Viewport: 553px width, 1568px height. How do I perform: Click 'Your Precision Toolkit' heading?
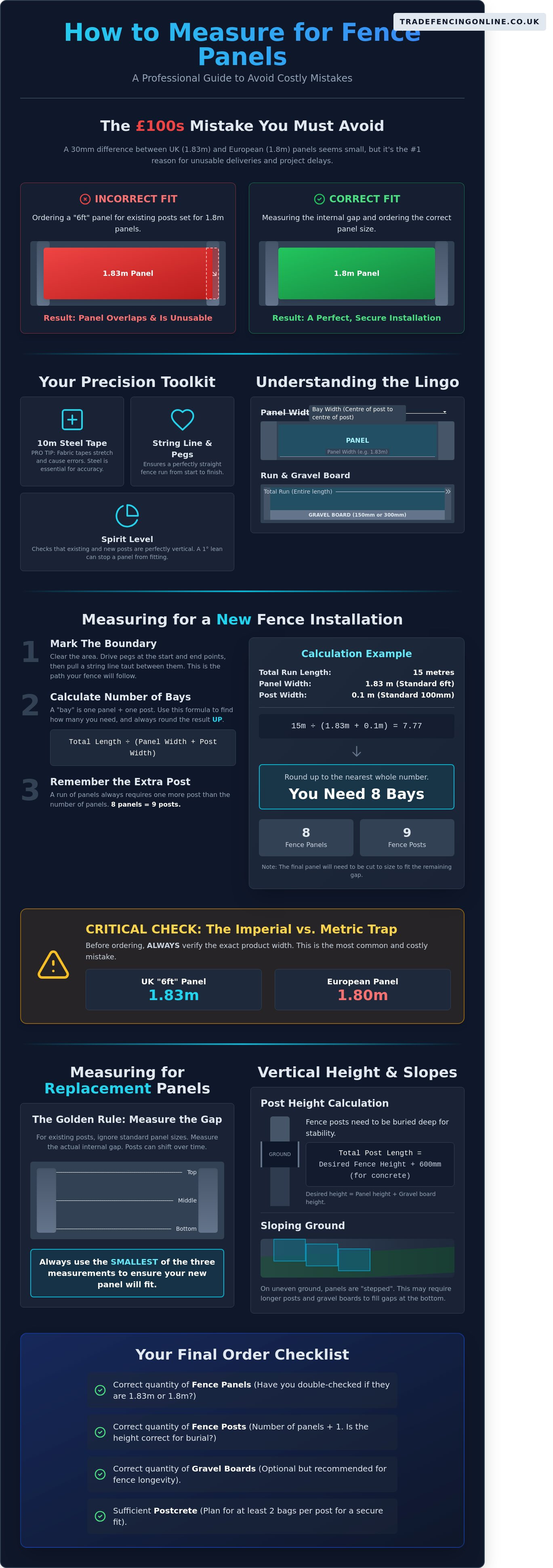click(x=127, y=382)
